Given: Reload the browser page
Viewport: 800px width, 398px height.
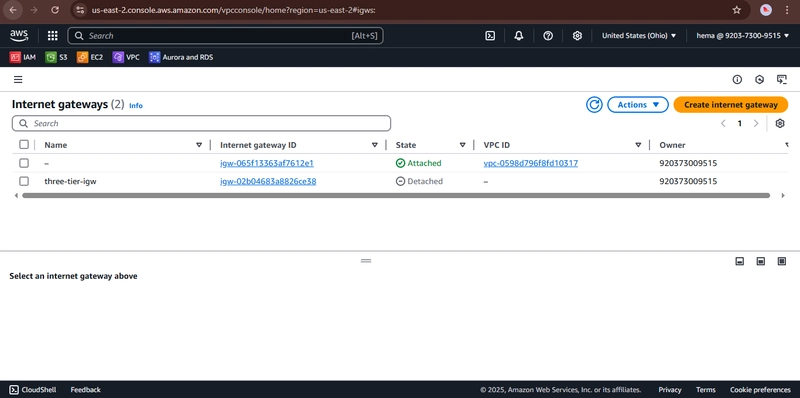Looking at the screenshot, I should pos(55,10).
